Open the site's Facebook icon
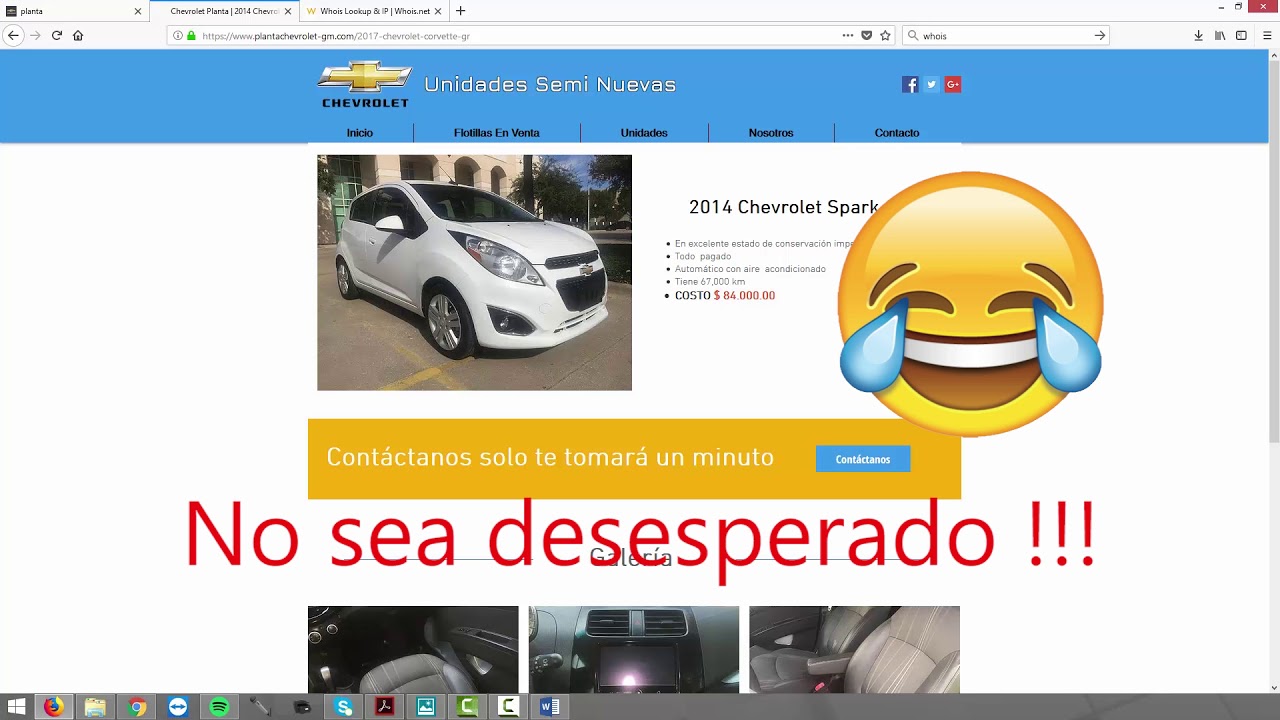The width and height of the screenshot is (1280, 720). (x=910, y=84)
